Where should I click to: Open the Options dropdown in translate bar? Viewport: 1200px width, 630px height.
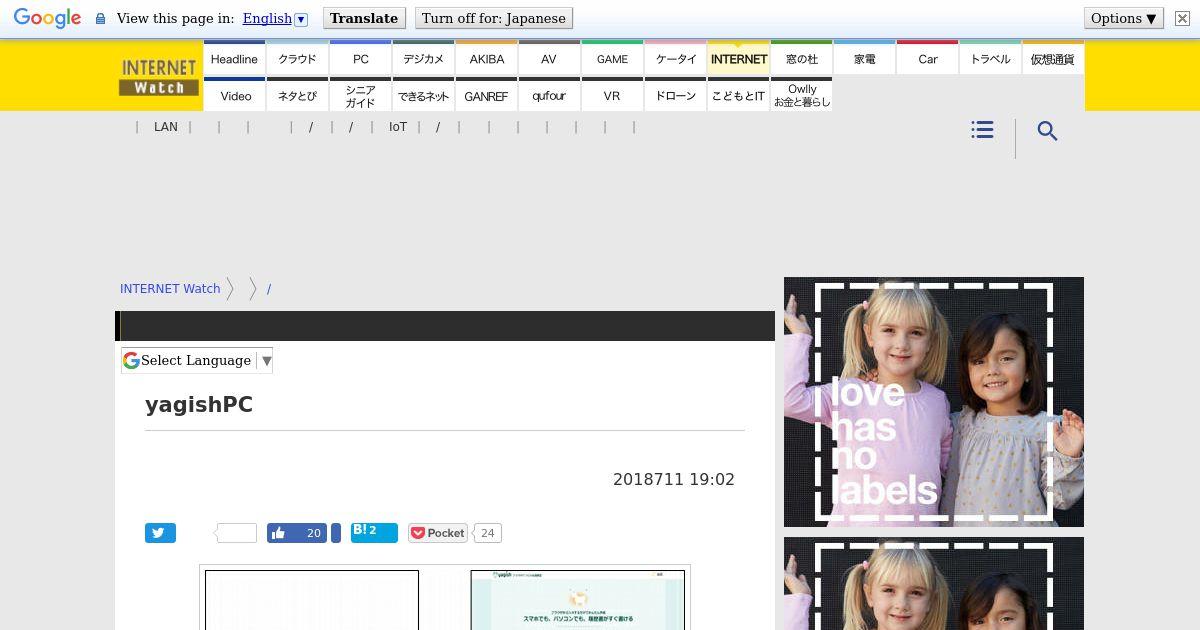pyautogui.click(x=1124, y=18)
